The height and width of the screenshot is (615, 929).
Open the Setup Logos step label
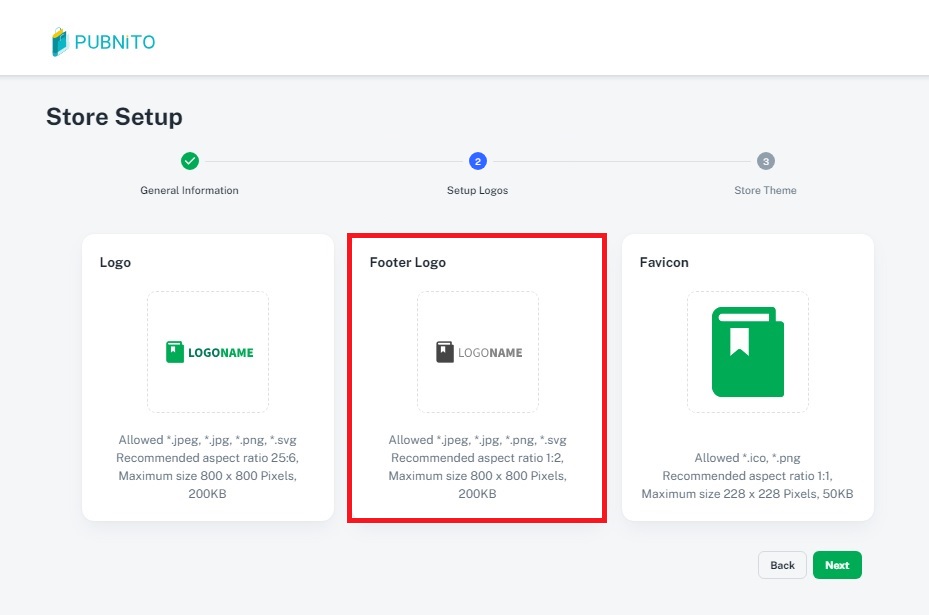[x=477, y=190]
